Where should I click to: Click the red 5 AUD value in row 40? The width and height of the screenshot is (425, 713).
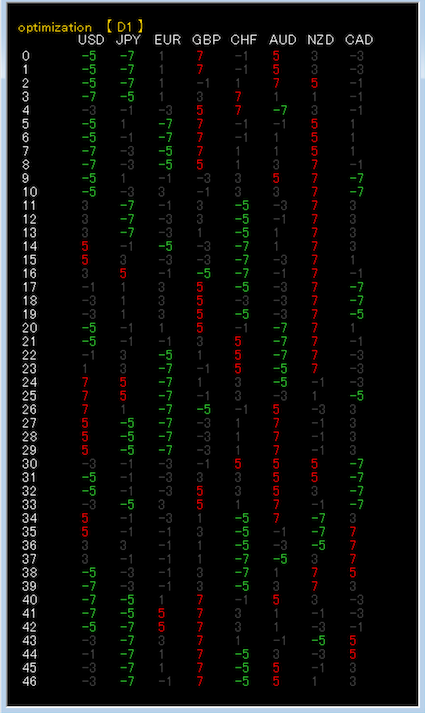(x=276, y=600)
